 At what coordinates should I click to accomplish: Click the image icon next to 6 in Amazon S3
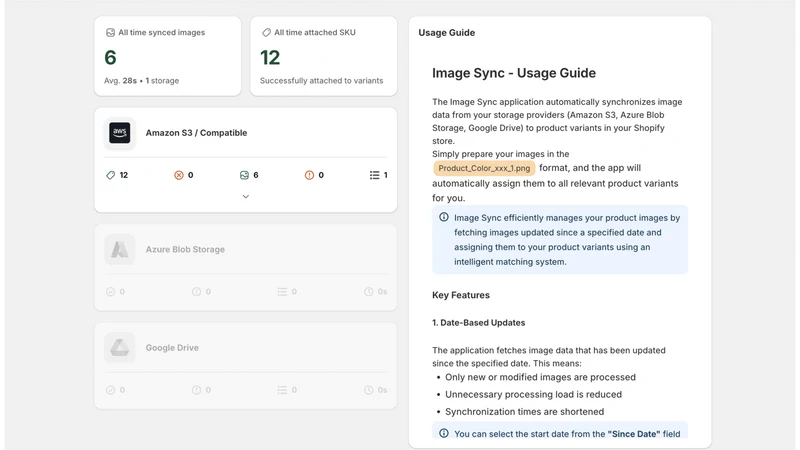[x=244, y=175]
